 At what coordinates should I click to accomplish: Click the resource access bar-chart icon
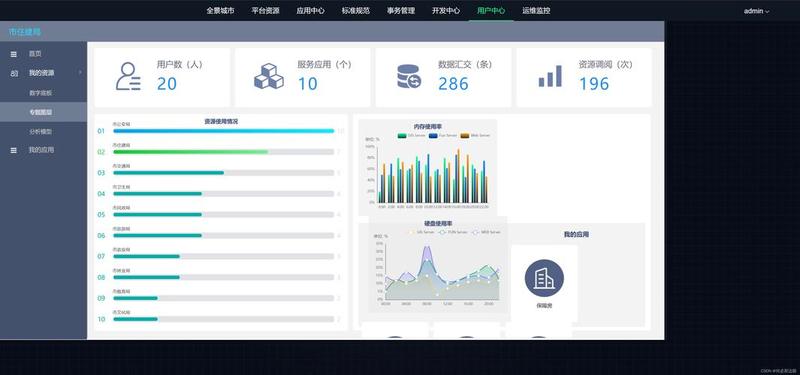[550, 76]
